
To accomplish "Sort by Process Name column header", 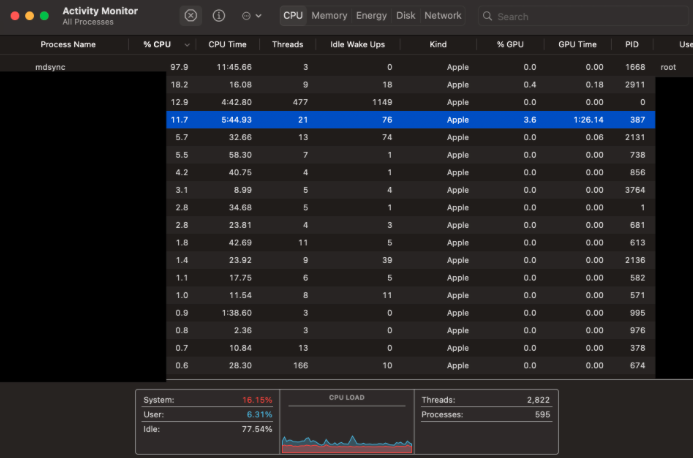I will click(68, 44).
